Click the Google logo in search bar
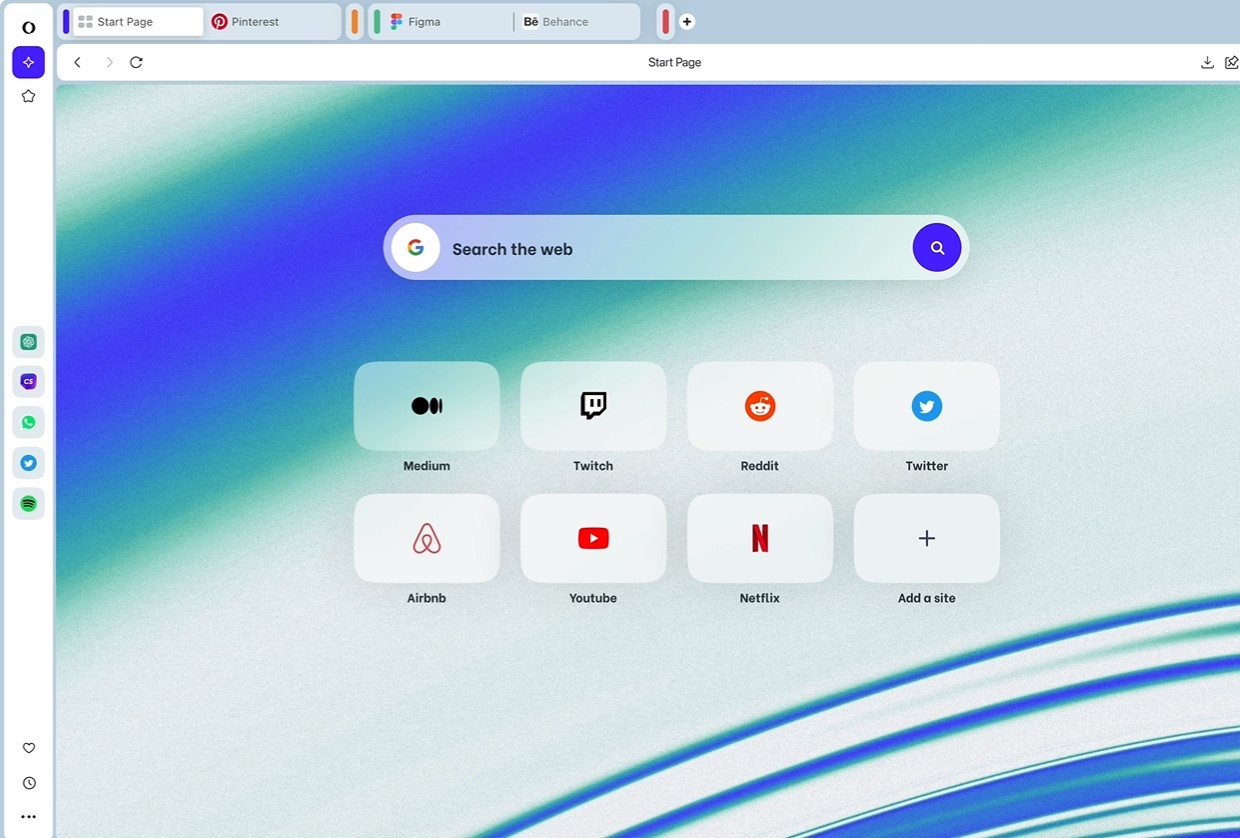 coord(415,247)
